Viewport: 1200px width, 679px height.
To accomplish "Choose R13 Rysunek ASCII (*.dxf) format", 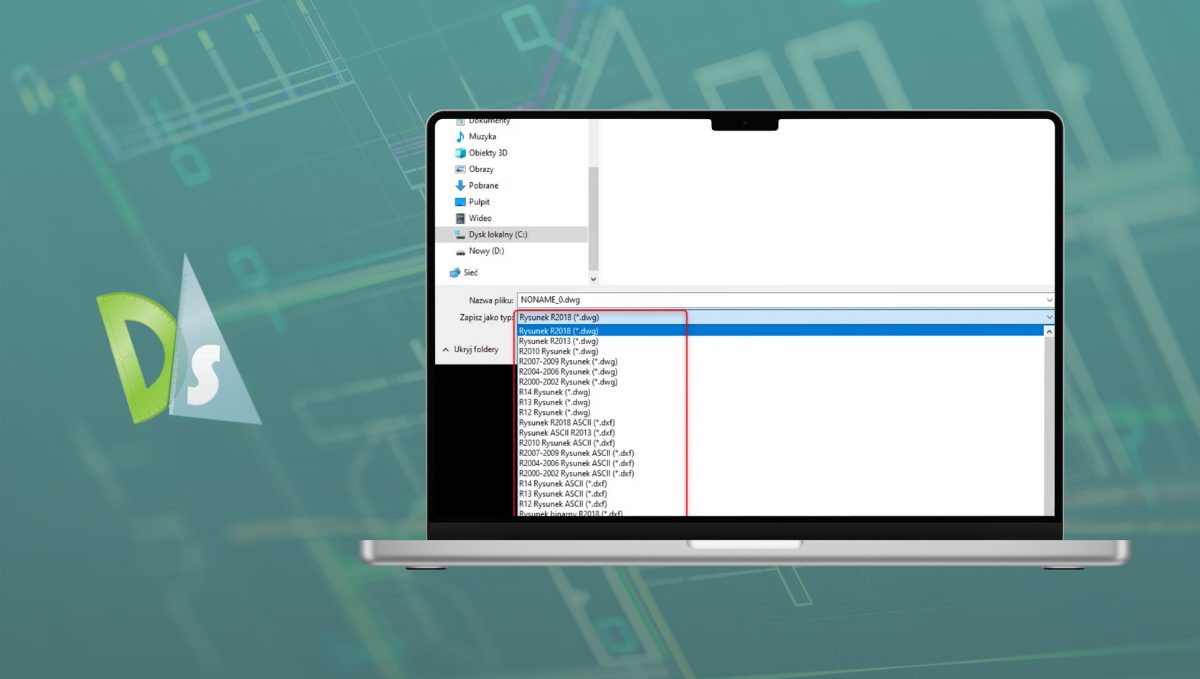I will click(x=563, y=494).
